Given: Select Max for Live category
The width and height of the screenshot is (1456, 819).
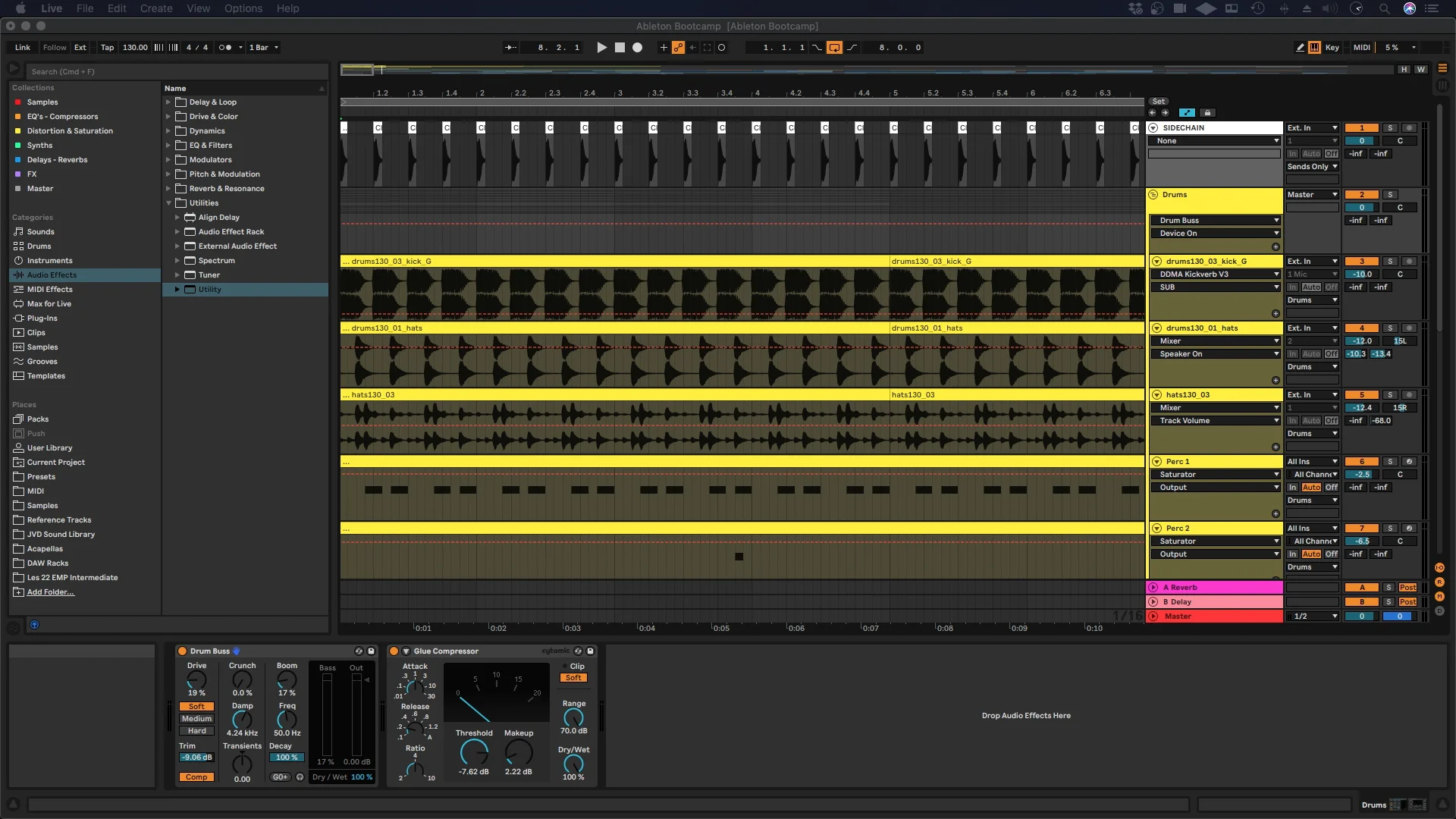Looking at the screenshot, I should pos(49,303).
